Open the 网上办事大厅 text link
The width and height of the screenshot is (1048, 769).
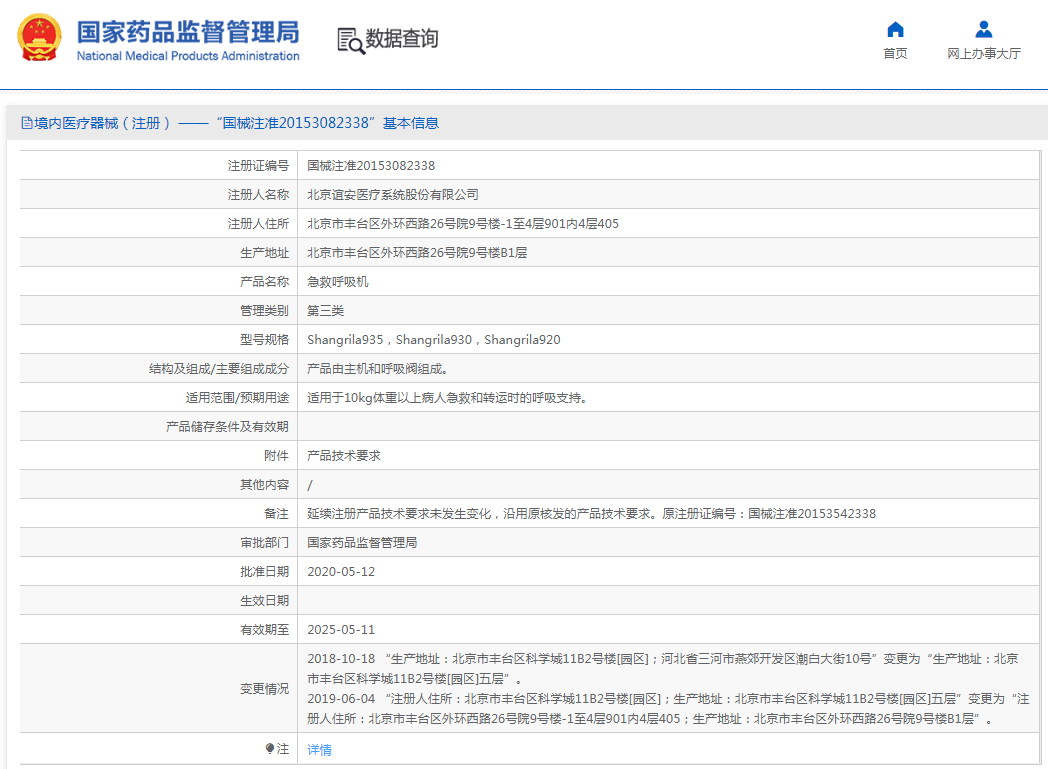(x=984, y=54)
